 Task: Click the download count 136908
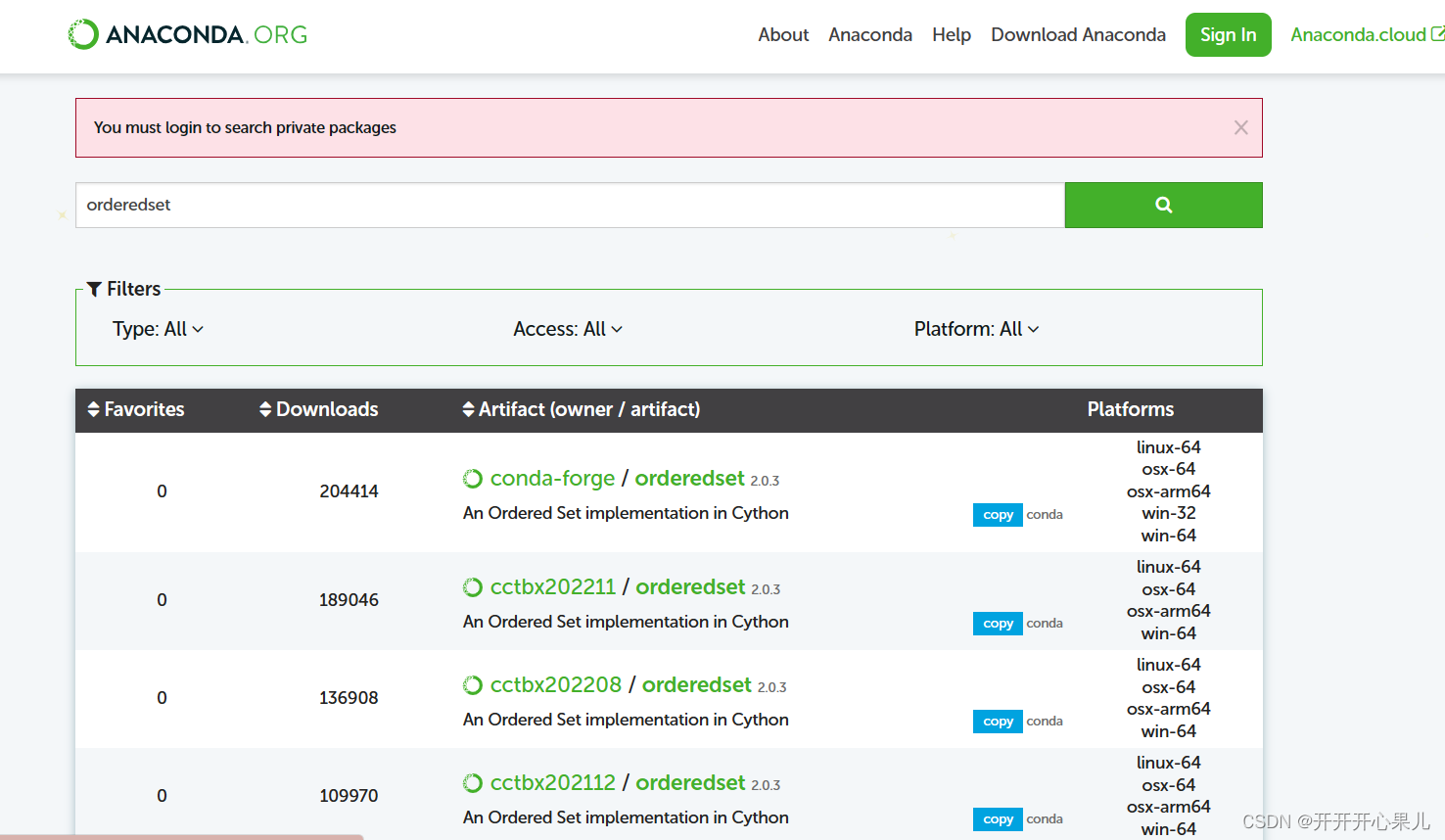coord(349,698)
